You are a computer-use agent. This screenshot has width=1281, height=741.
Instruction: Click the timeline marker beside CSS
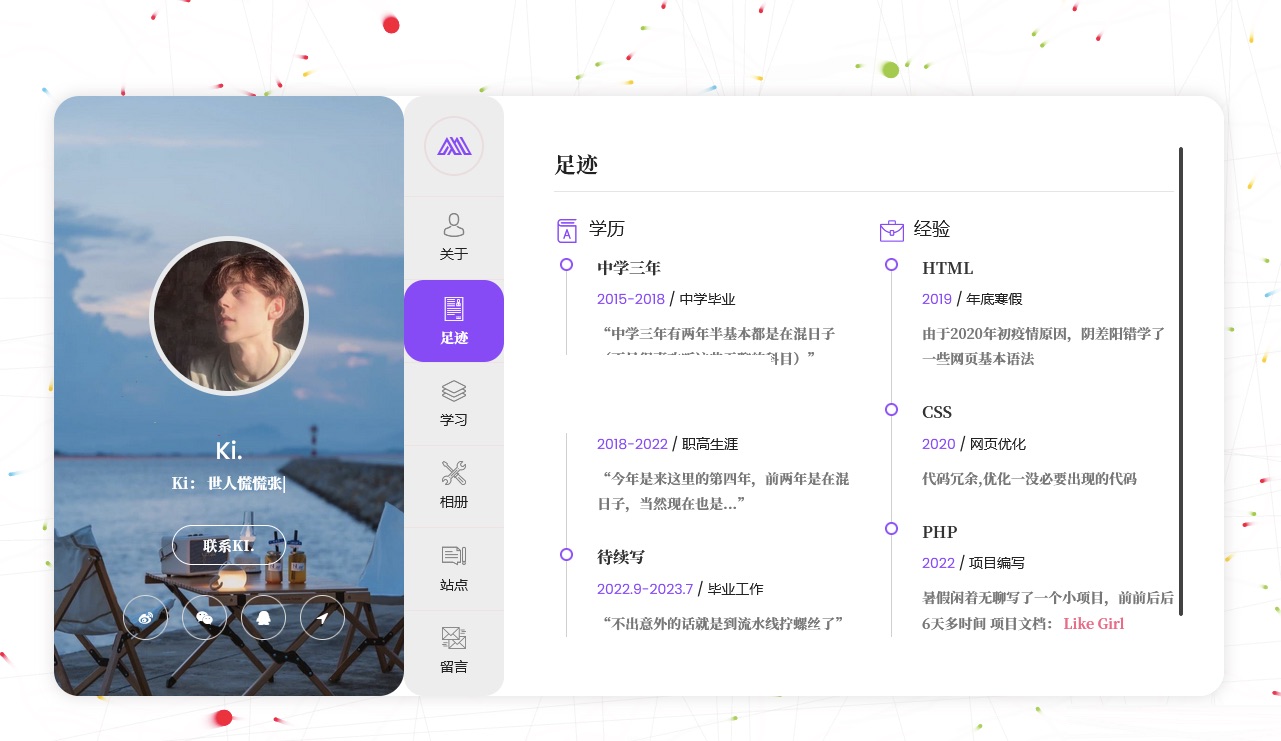click(891, 409)
